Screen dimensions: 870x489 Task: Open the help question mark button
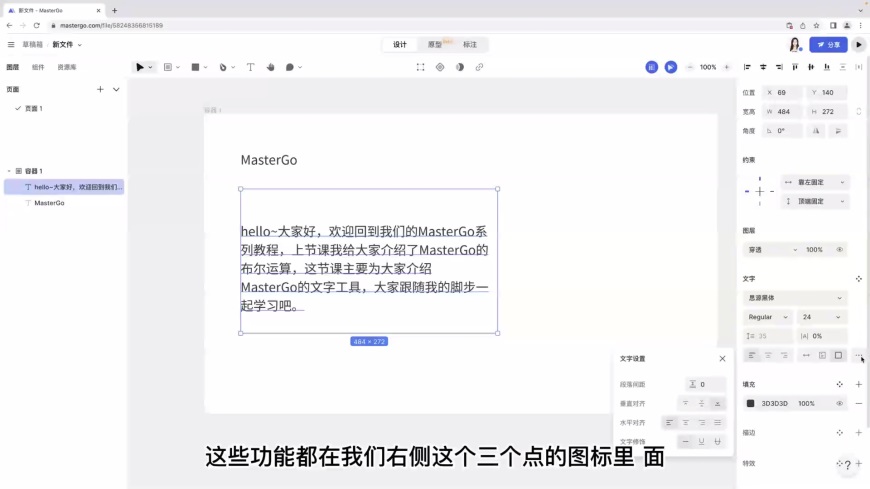(847, 465)
